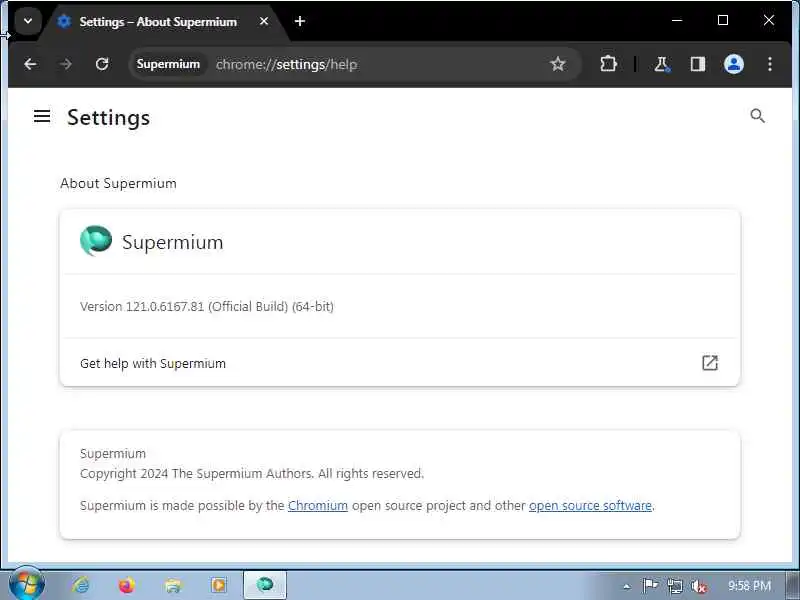Open Get help with Supermium
The height and width of the screenshot is (600, 800).
tap(399, 363)
